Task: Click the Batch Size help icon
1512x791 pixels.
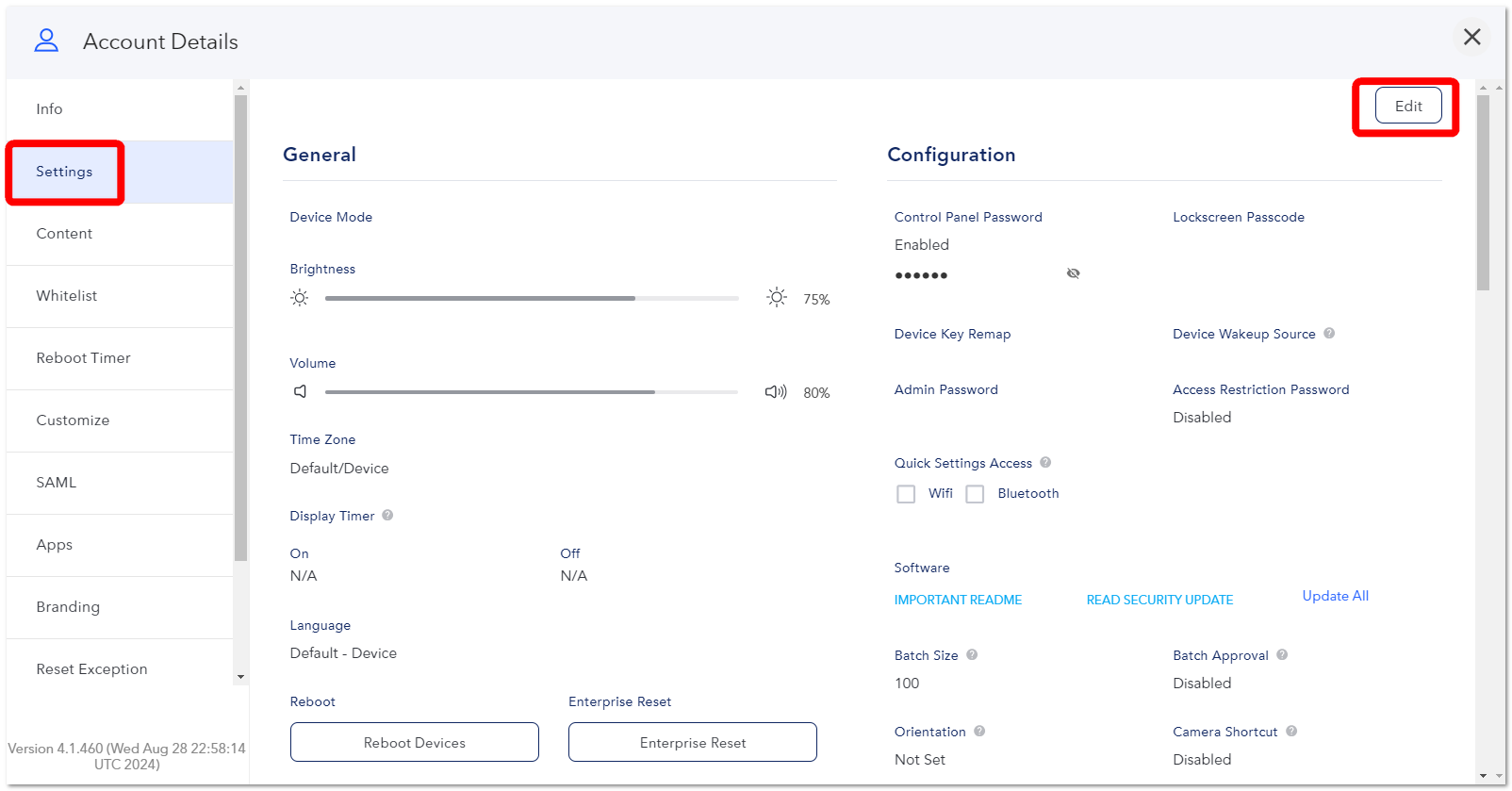Action: click(x=972, y=654)
